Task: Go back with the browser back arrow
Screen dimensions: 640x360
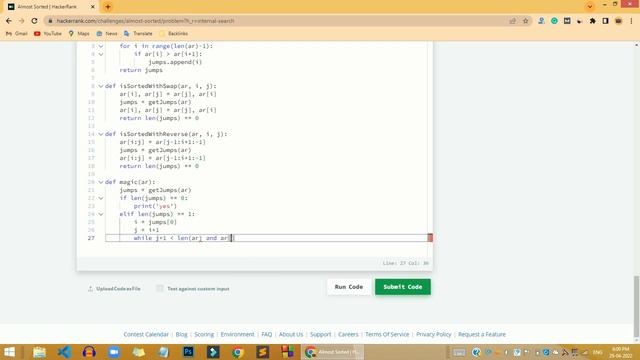Action: pos(9,21)
